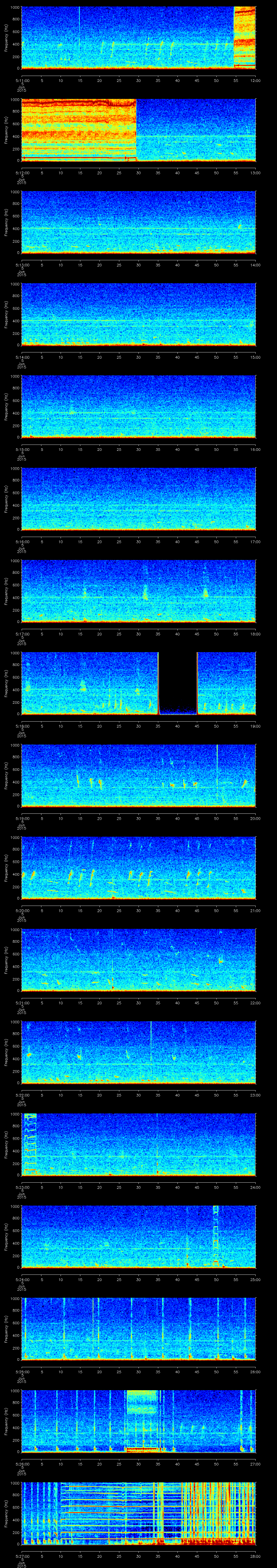Click the '22:00' end time label

click(x=255, y=1003)
